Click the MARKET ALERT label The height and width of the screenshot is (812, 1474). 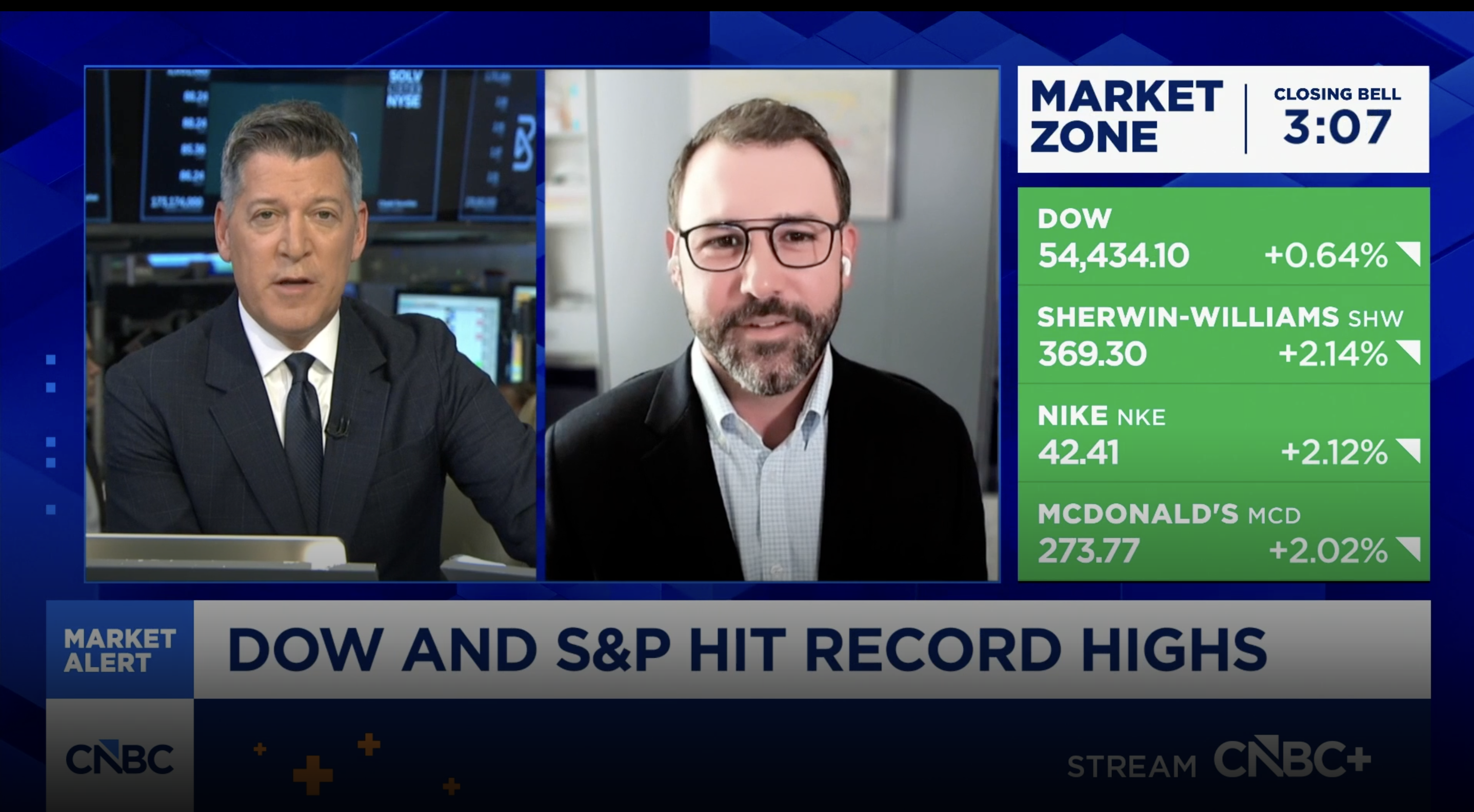[119, 650]
